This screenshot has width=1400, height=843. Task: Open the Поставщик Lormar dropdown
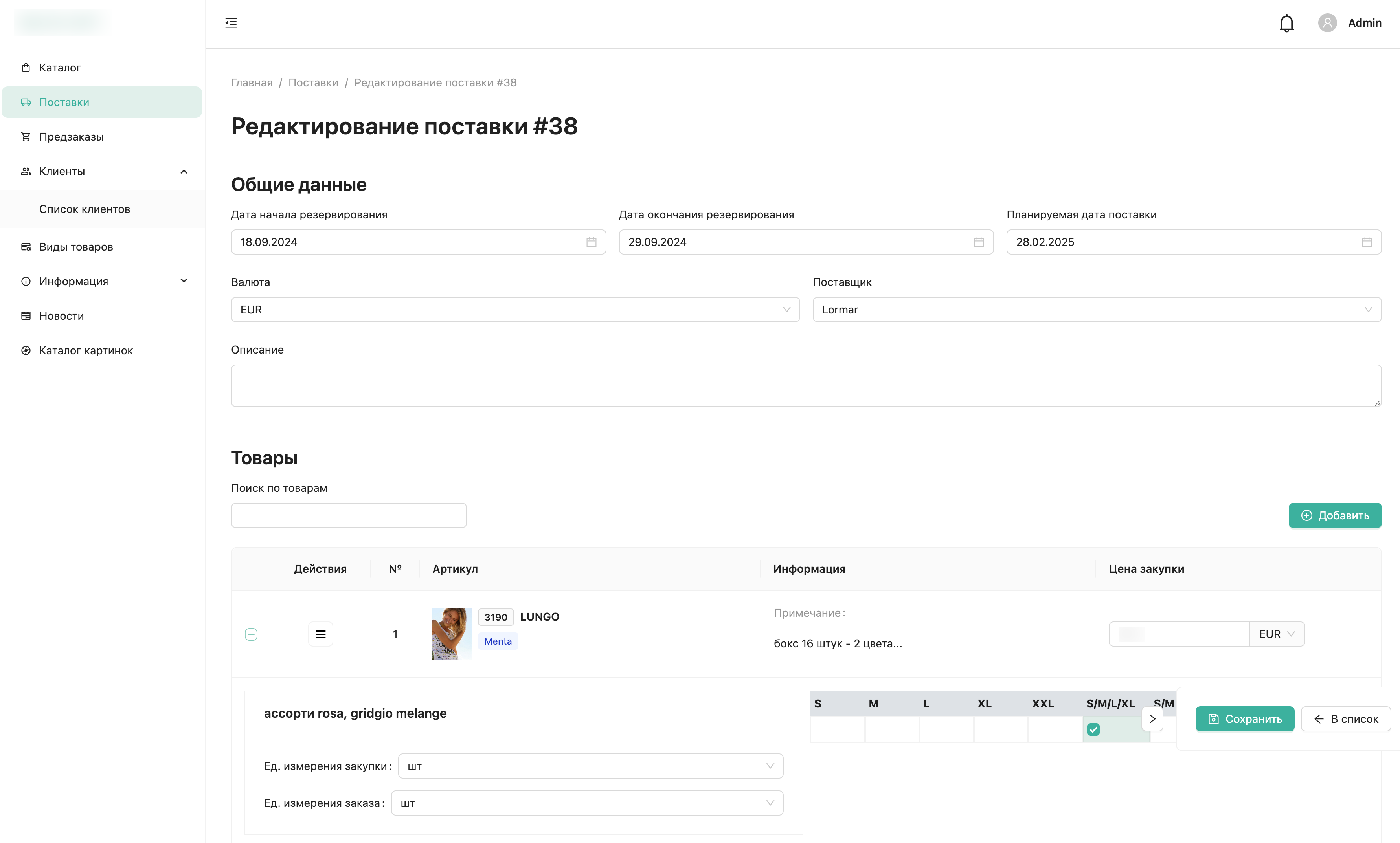(1096, 310)
